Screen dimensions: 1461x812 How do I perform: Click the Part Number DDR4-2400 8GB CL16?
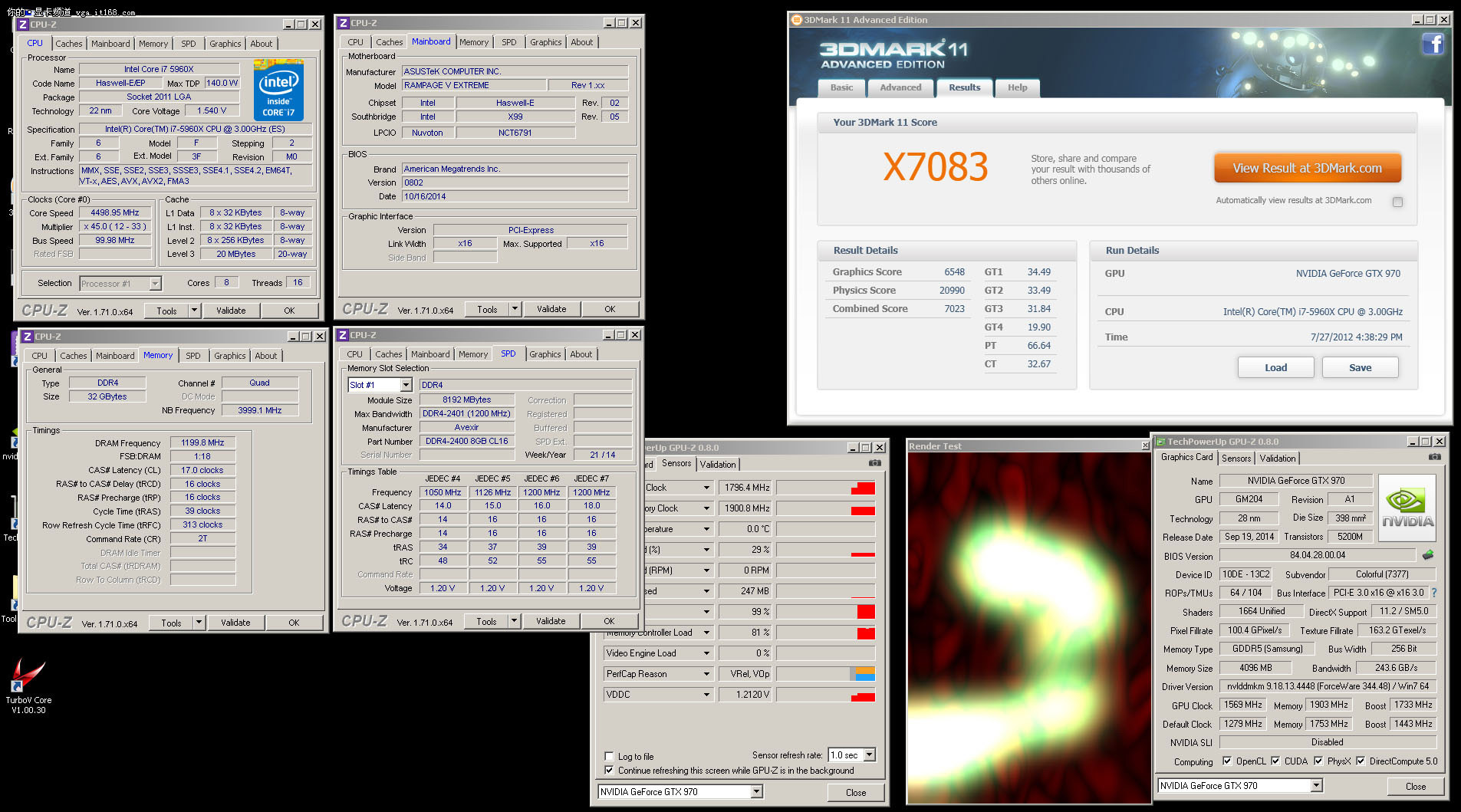[467, 442]
